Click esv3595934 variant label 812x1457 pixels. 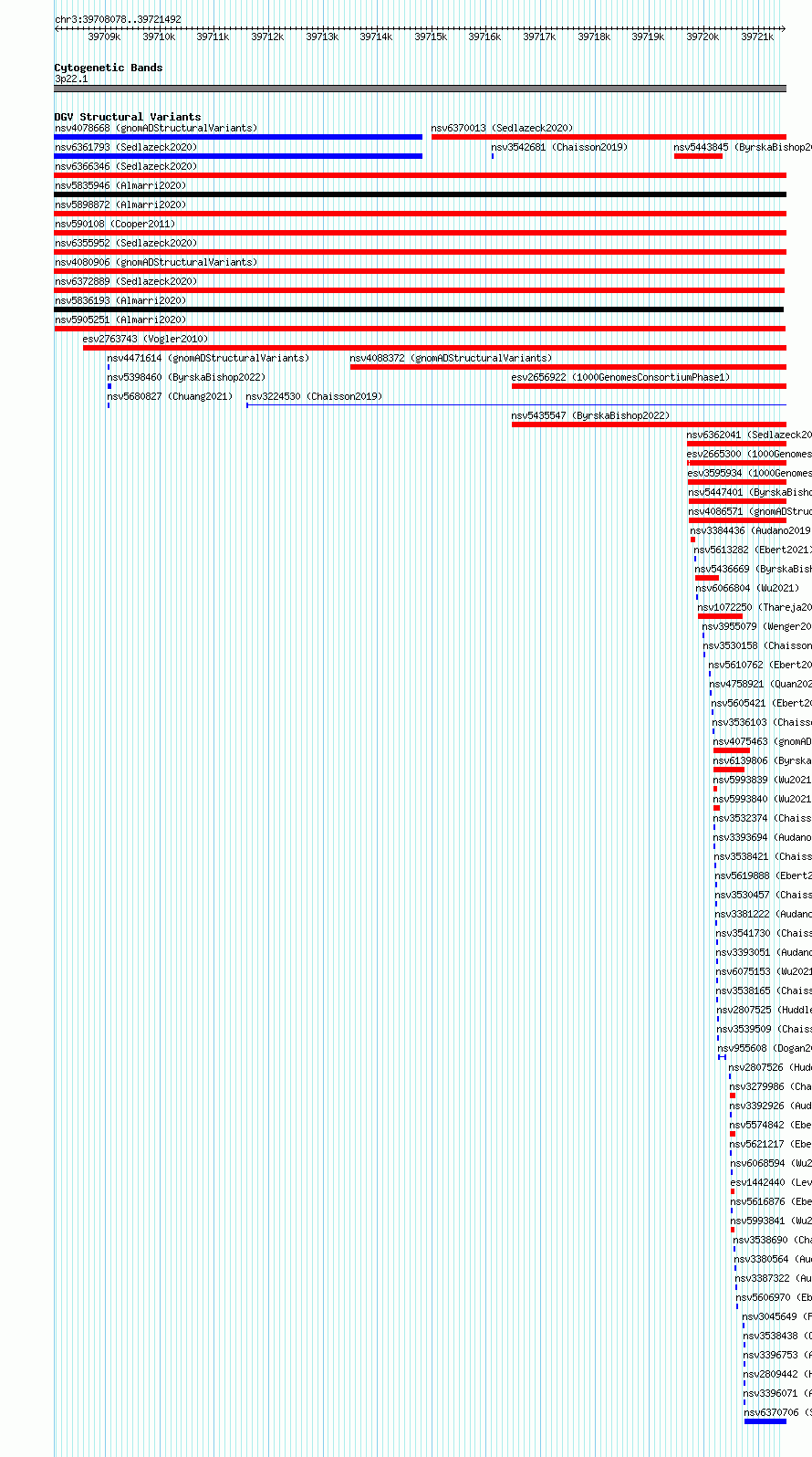tap(749, 473)
